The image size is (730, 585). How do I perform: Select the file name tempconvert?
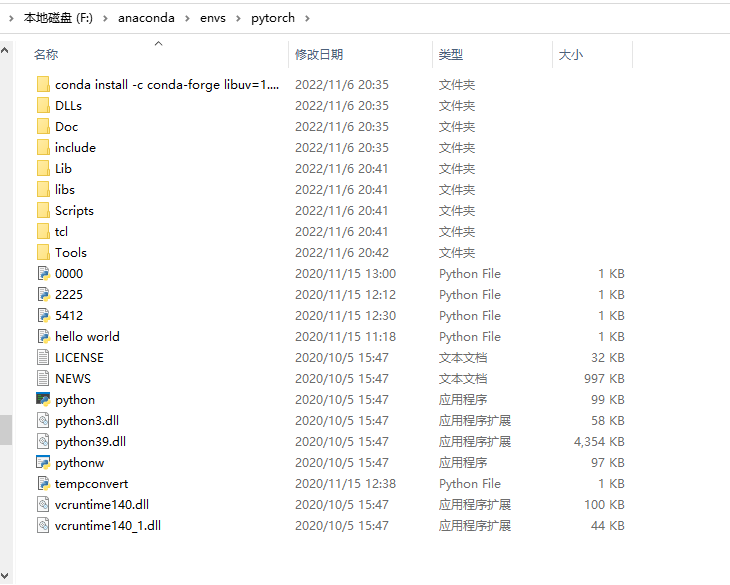pos(91,484)
